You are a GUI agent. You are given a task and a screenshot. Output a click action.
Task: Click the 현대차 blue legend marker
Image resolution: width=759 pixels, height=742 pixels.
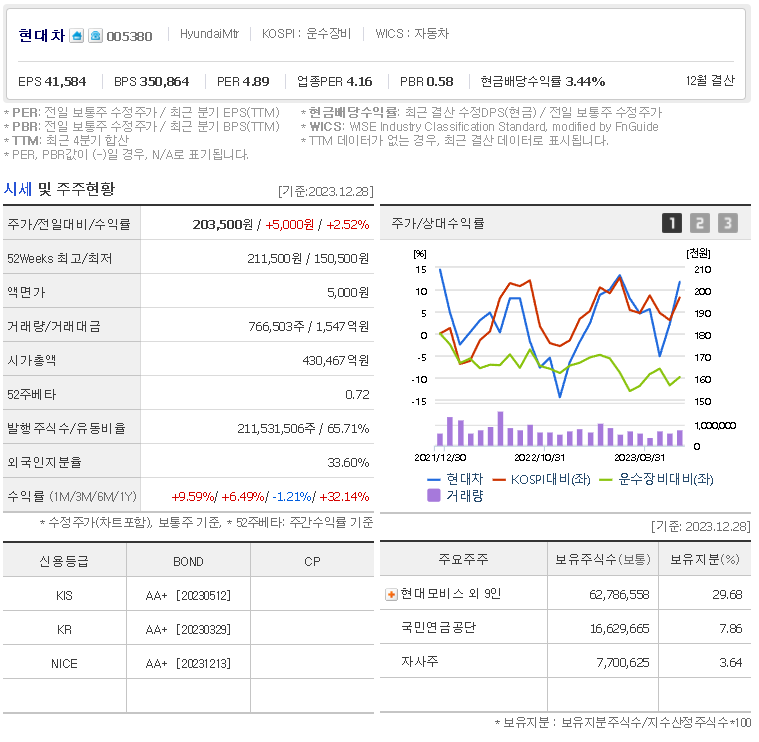click(434, 480)
